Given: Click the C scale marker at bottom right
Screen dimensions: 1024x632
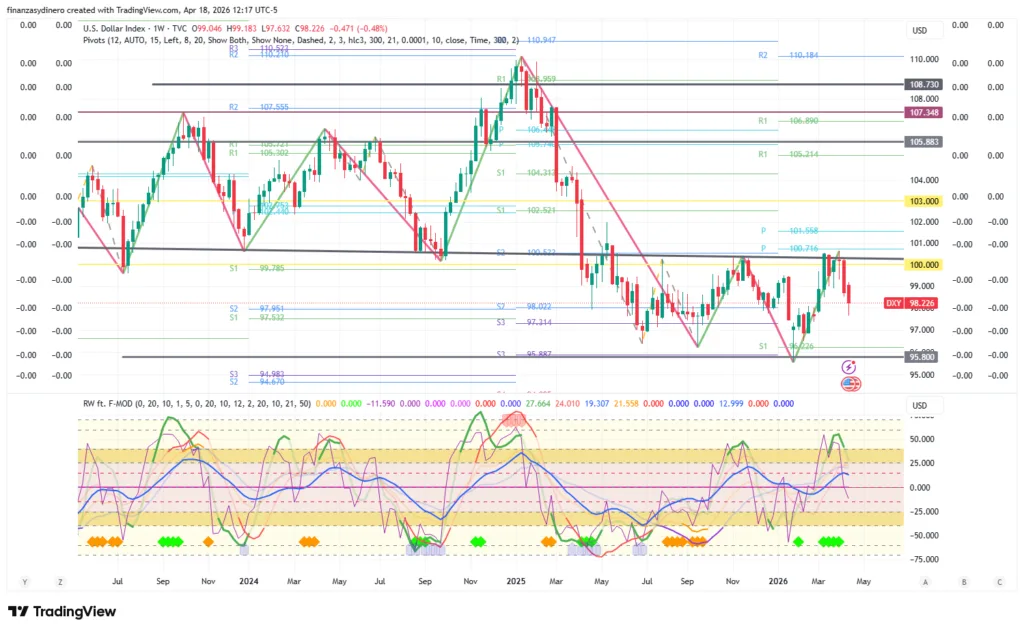Looking at the screenshot, I should tap(999, 580).
